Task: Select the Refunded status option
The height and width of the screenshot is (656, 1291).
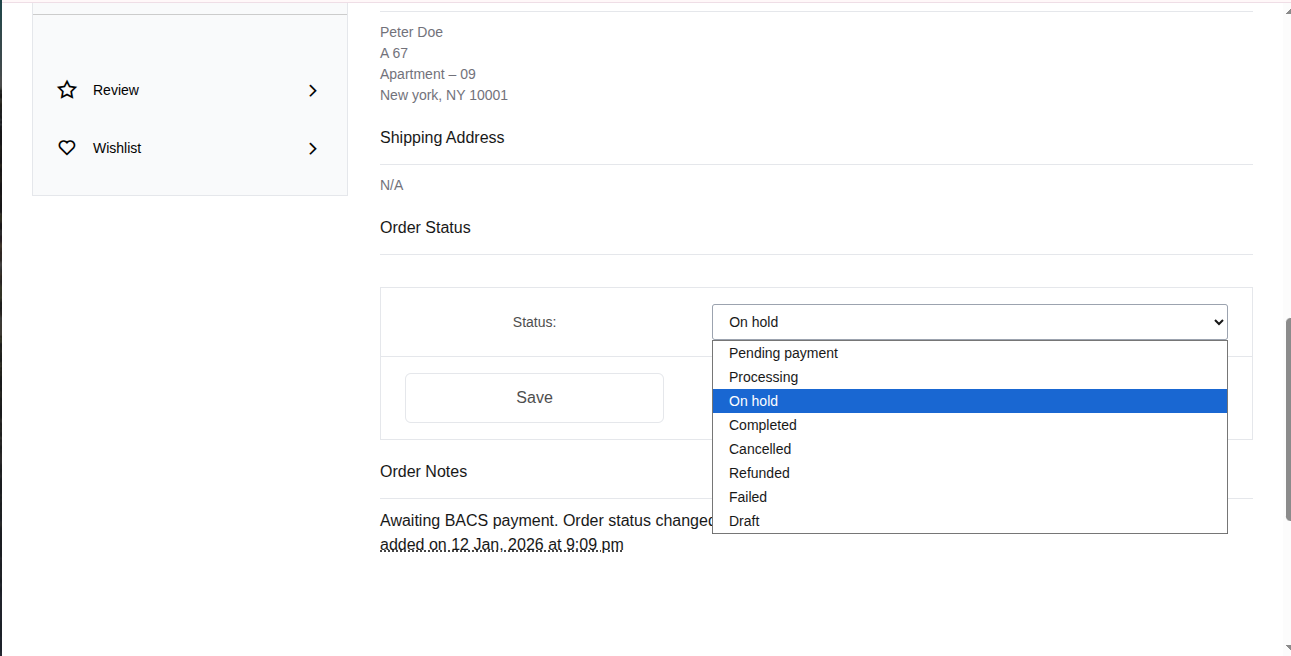Action: point(759,473)
